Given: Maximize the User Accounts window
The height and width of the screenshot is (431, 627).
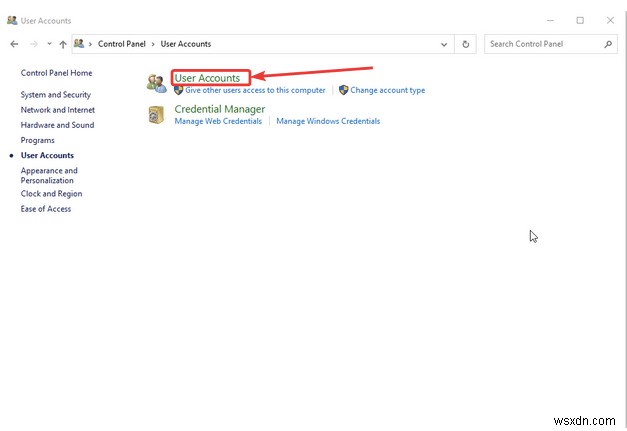Looking at the screenshot, I should coord(580,20).
